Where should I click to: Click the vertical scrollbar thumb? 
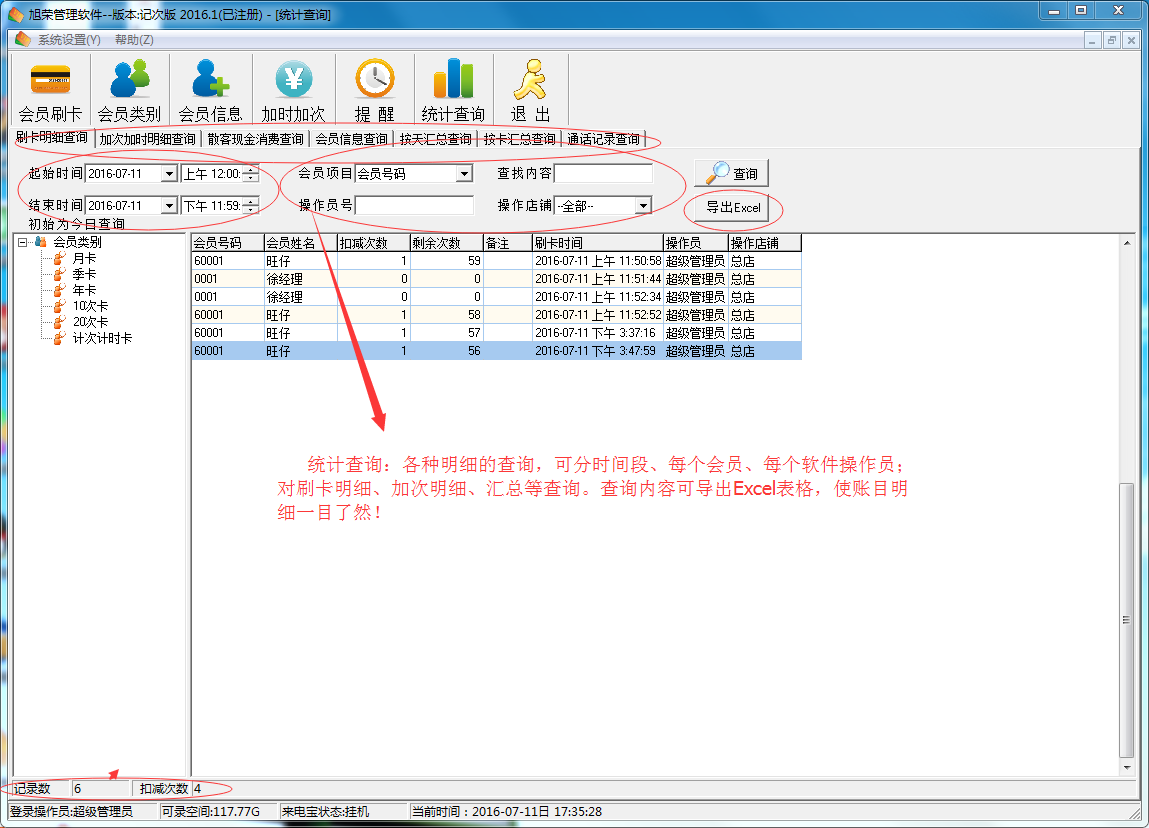[x=1126, y=620]
